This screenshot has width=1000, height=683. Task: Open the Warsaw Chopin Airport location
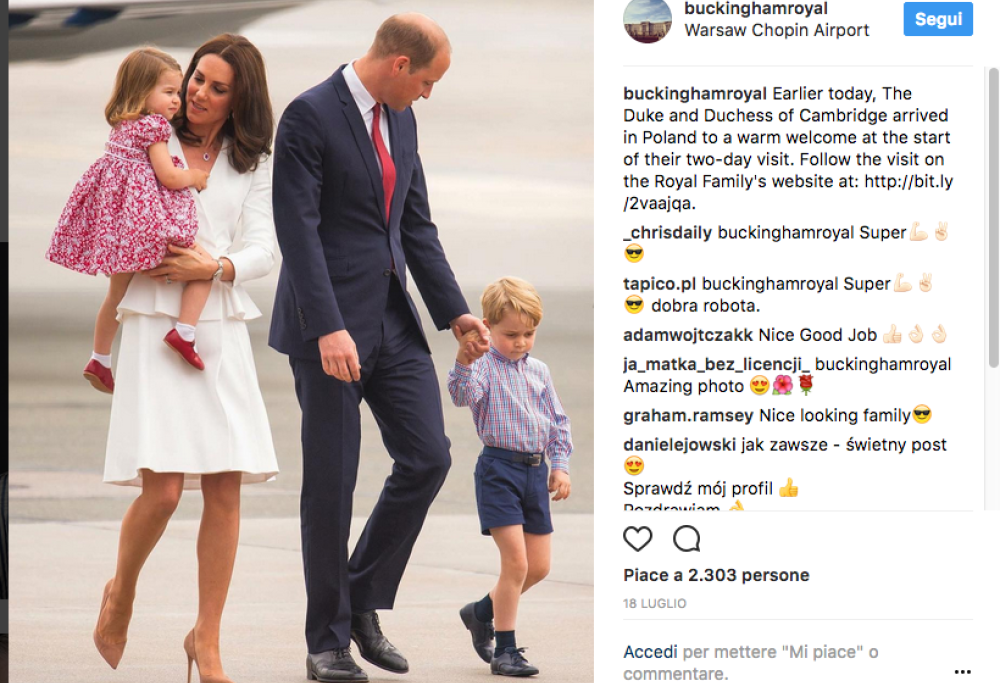pos(777,30)
